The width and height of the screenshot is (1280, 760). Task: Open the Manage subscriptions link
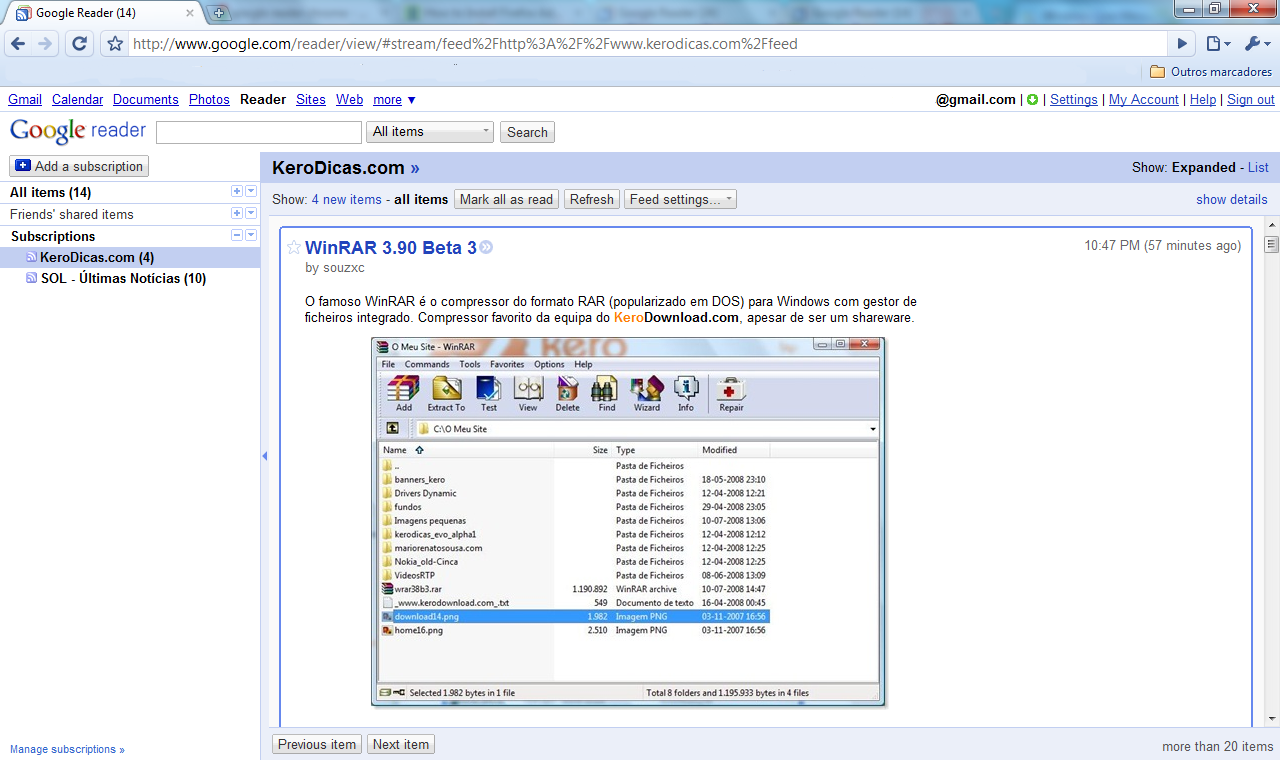(67, 749)
